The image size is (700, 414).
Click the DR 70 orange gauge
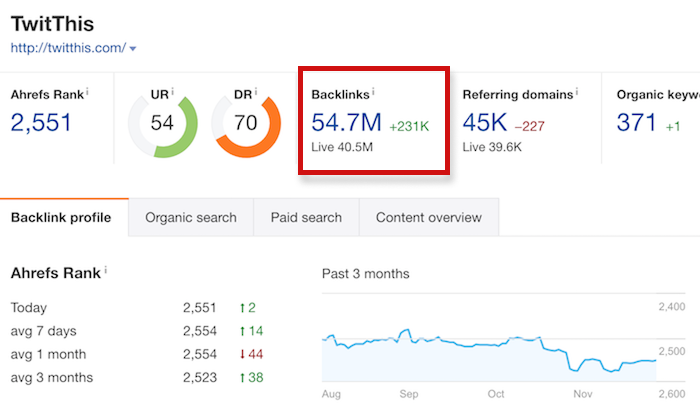pos(246,123)
